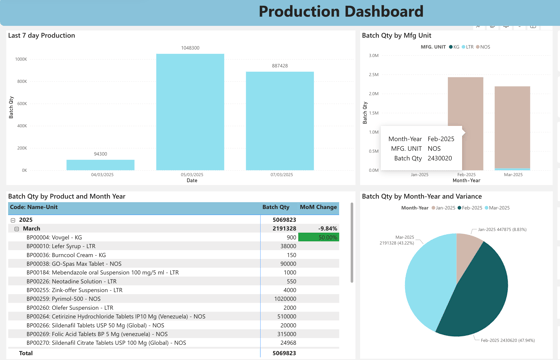Select row BP00255: Zink-offer Suspension - LTR
Image resolution: width=560 pixels, height=360 pixels.
click(x=174, y=290)
